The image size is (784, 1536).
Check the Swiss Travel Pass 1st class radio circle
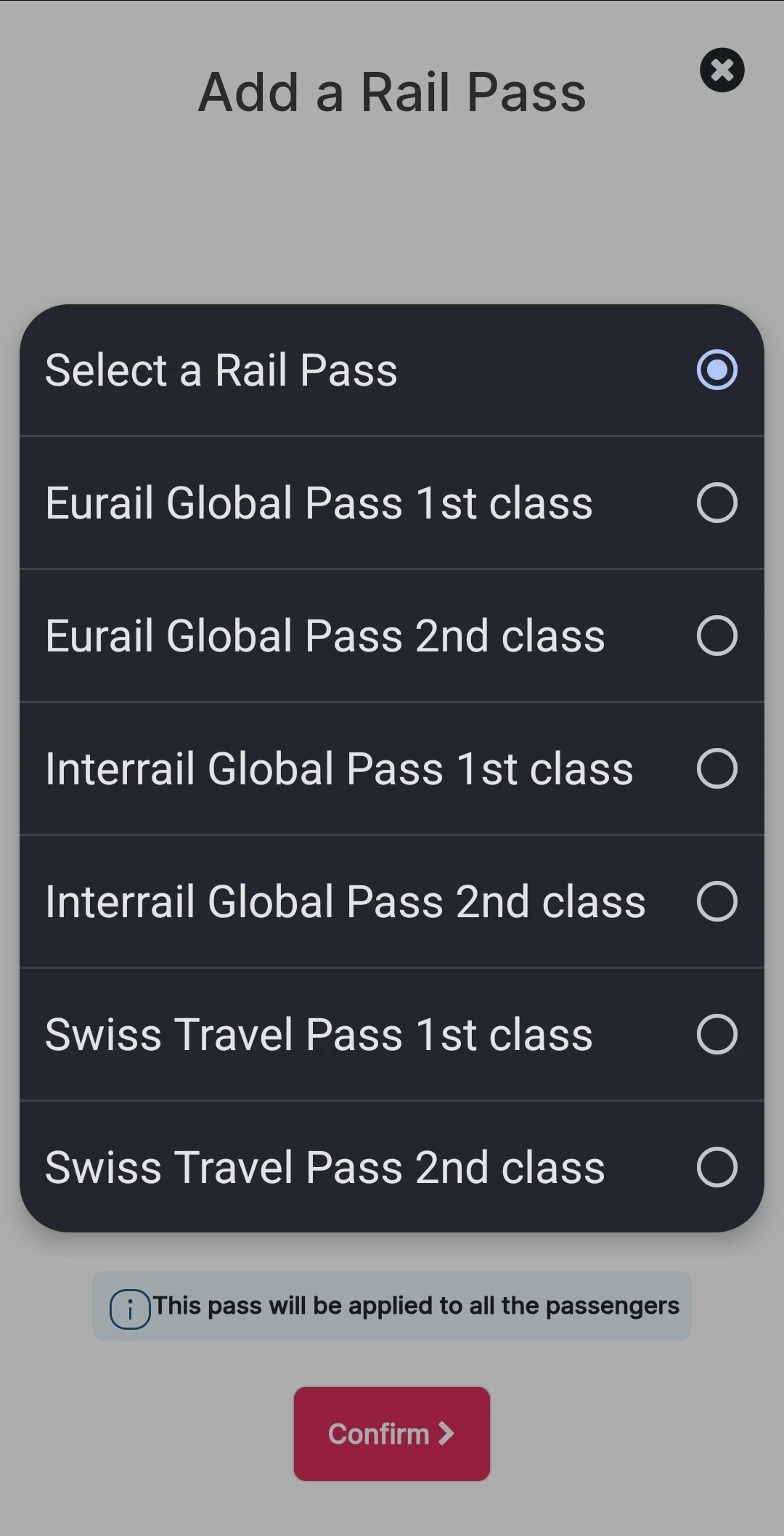tap(716, 1034)
